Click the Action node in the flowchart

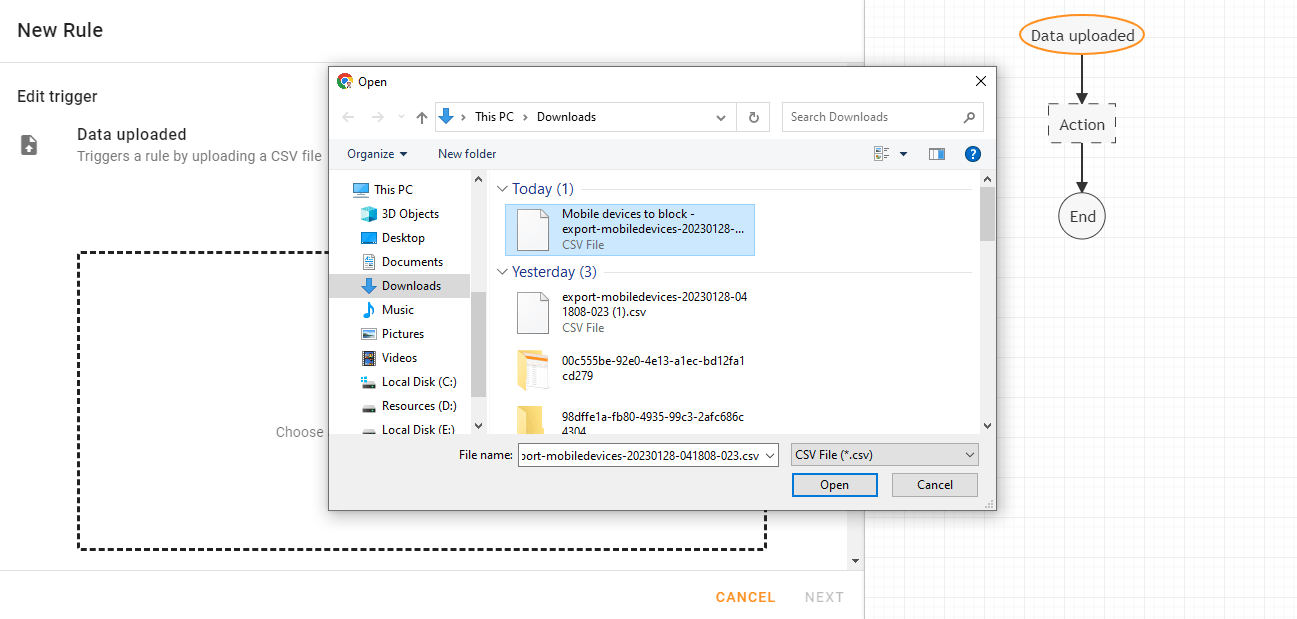[x=1081, y=124]
